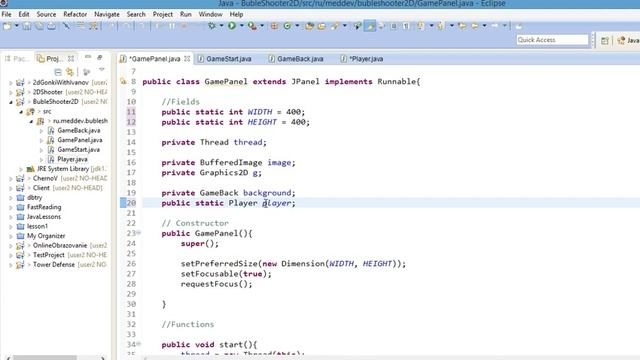This screenshot has height=360, width=640.
Task: Click Collapse All icon in Project Explorer
Action: 58,72
